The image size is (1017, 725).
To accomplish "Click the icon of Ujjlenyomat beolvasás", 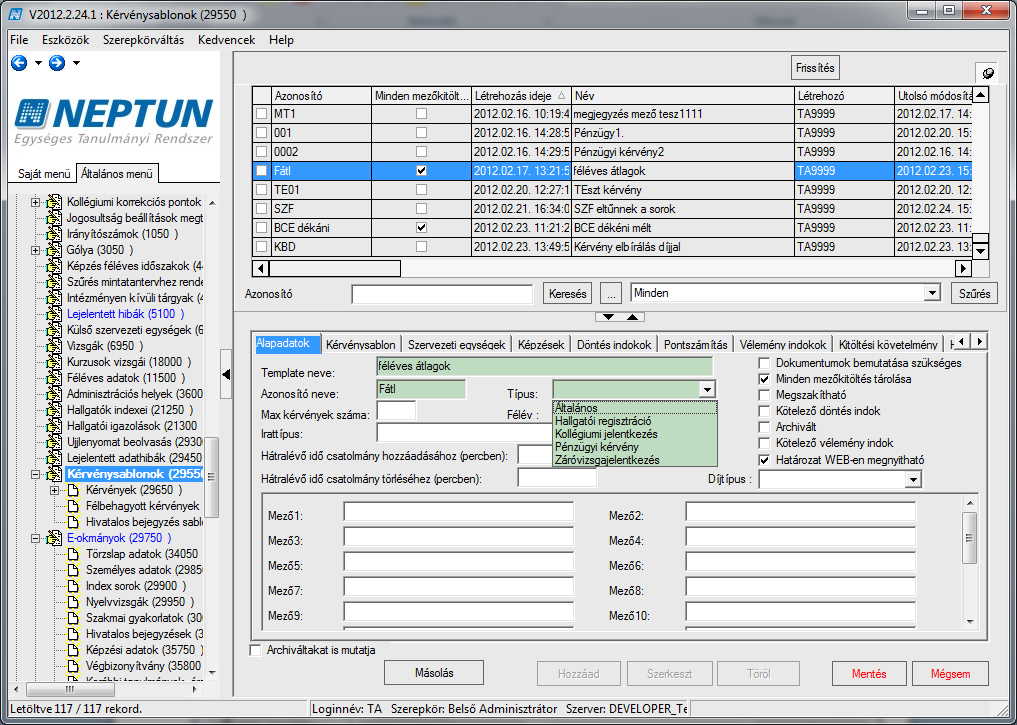I will click(x=54, y=442).
